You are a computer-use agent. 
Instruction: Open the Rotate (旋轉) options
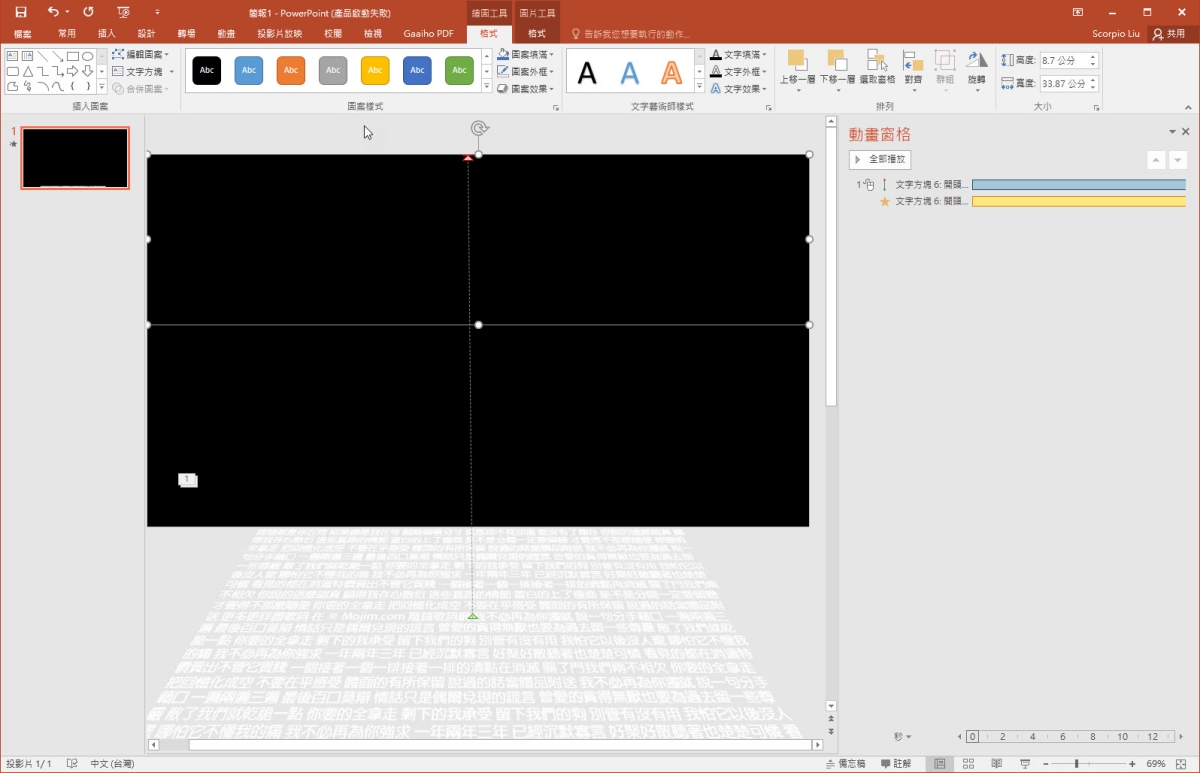(976, 67)
